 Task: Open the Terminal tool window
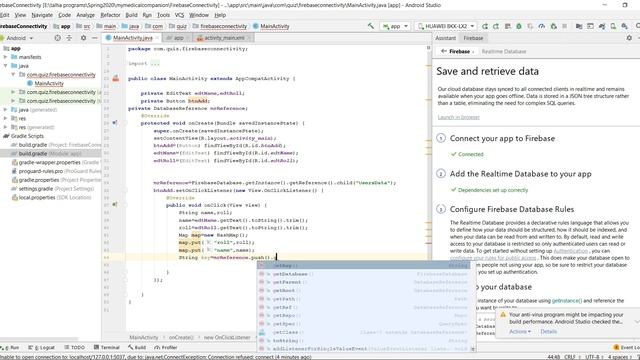(x=107, y=347)
